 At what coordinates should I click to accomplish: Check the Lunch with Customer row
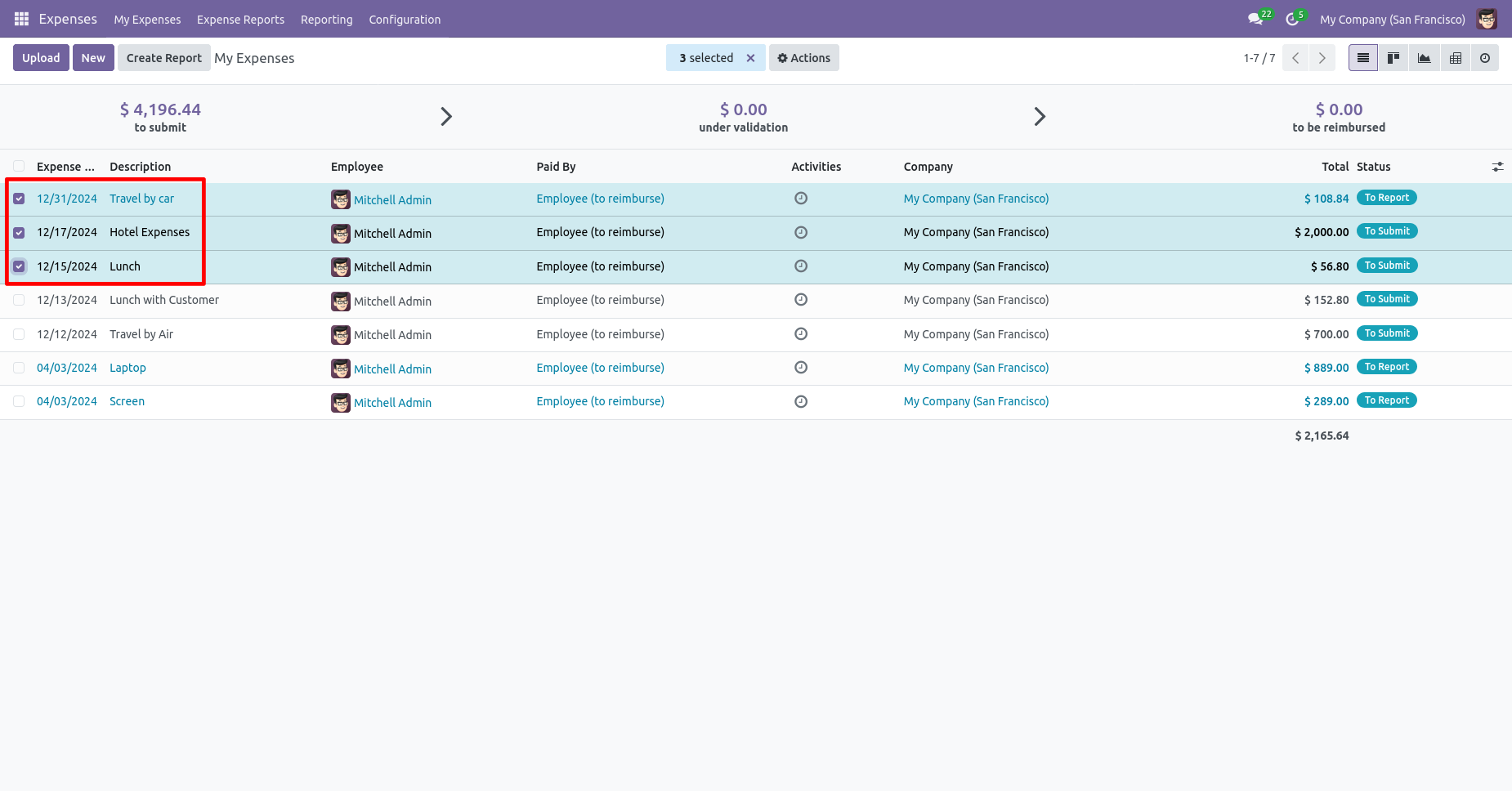pyautogui.click(x=19, y=300)
